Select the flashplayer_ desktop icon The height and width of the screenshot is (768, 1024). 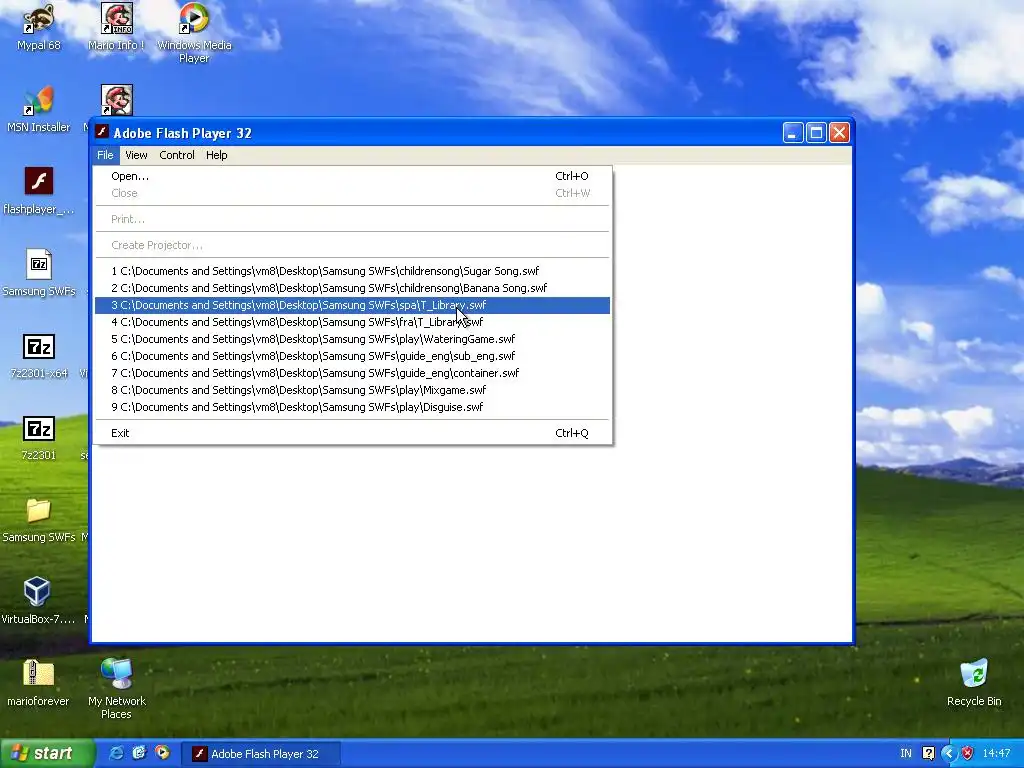click(39, 191)
